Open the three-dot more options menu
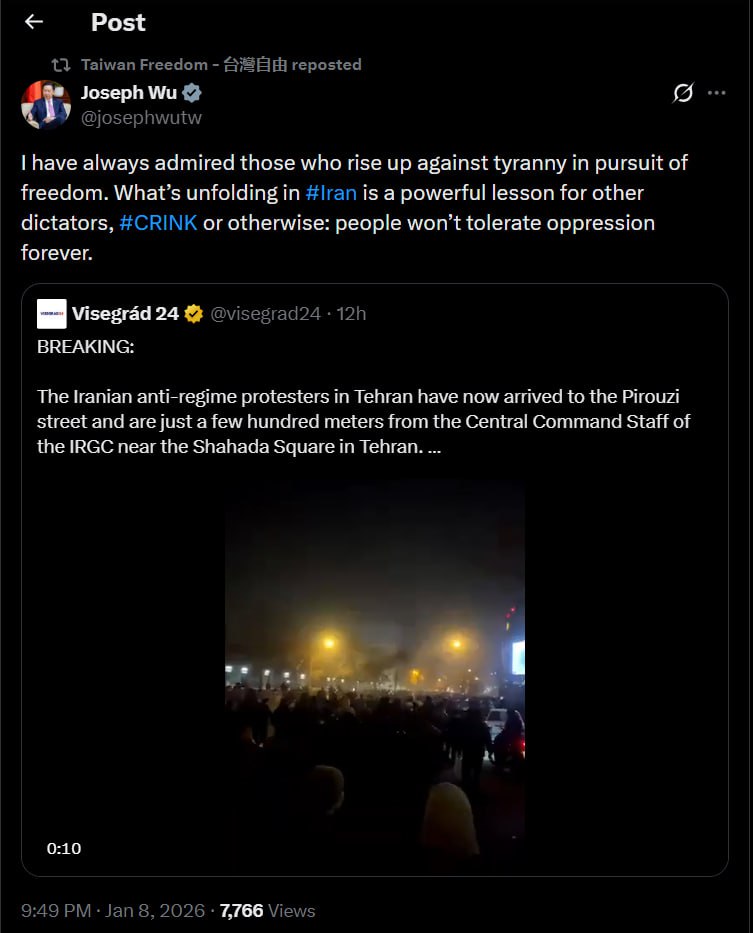Screen dimensions: 753x933 (716, 94)
